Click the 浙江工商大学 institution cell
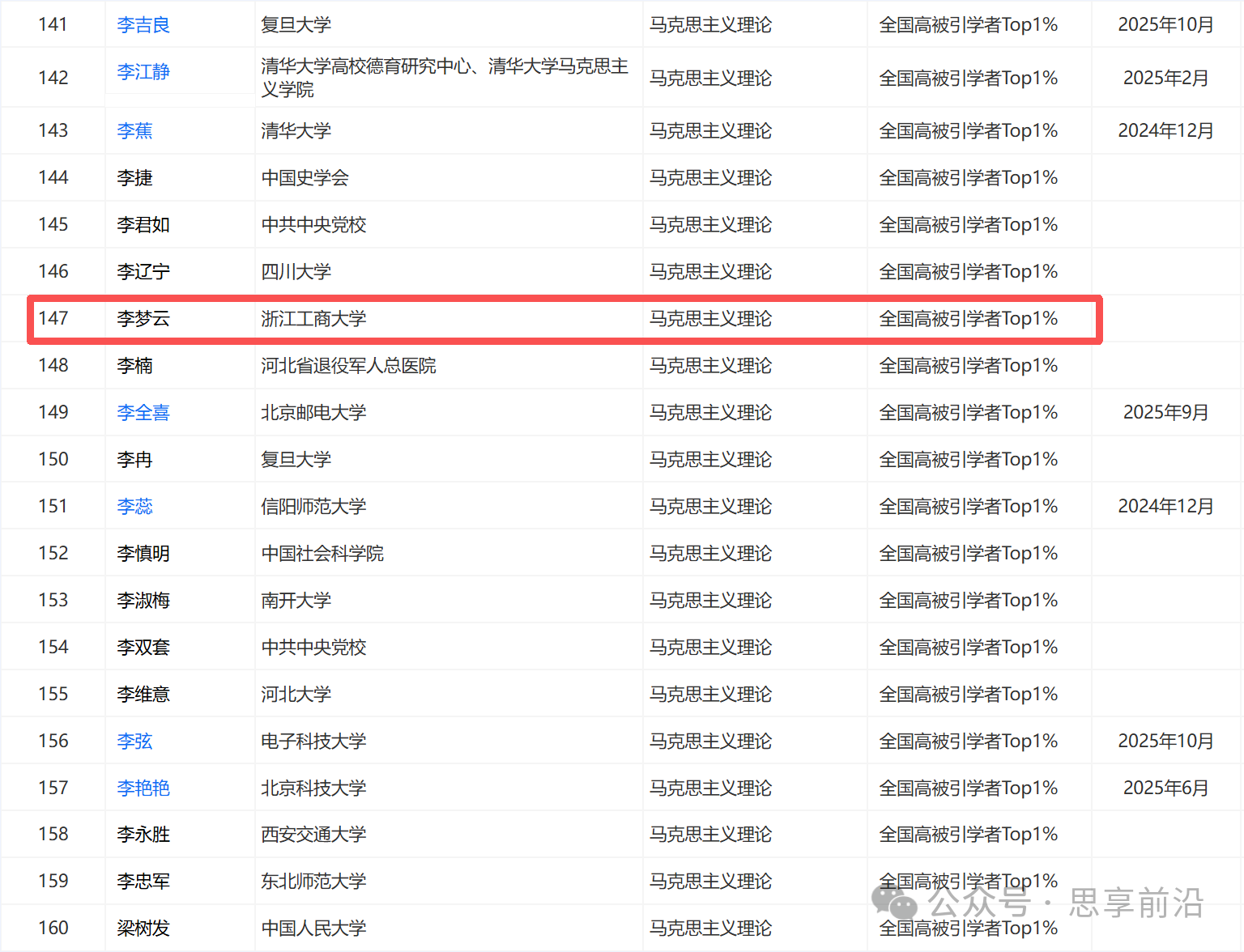1244x952 pixels. pos(313,319)
